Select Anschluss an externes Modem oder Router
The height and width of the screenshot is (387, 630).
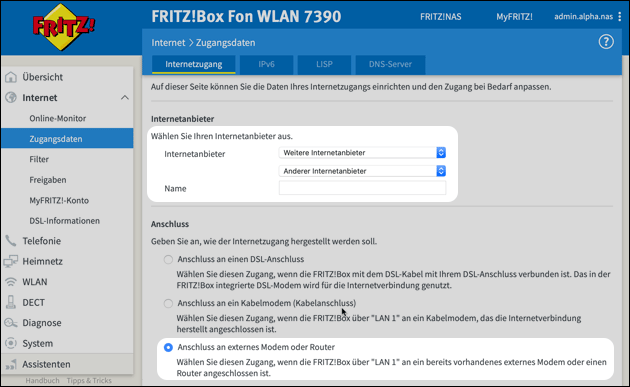coord(168,347)
